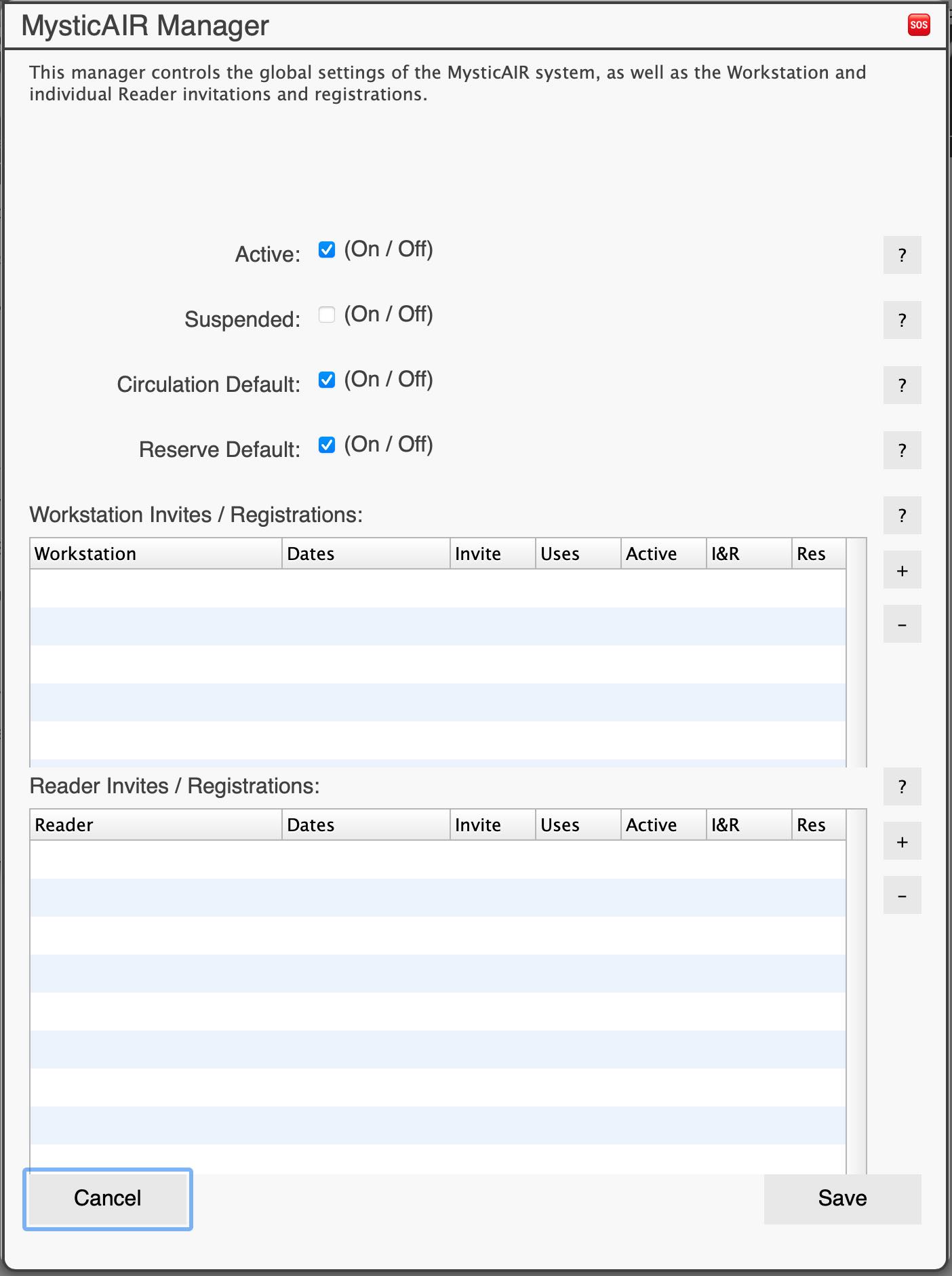Click the Cancel button
Image resolution: width=952 pixels, height=1276 pixels.
coord(108,1199)
